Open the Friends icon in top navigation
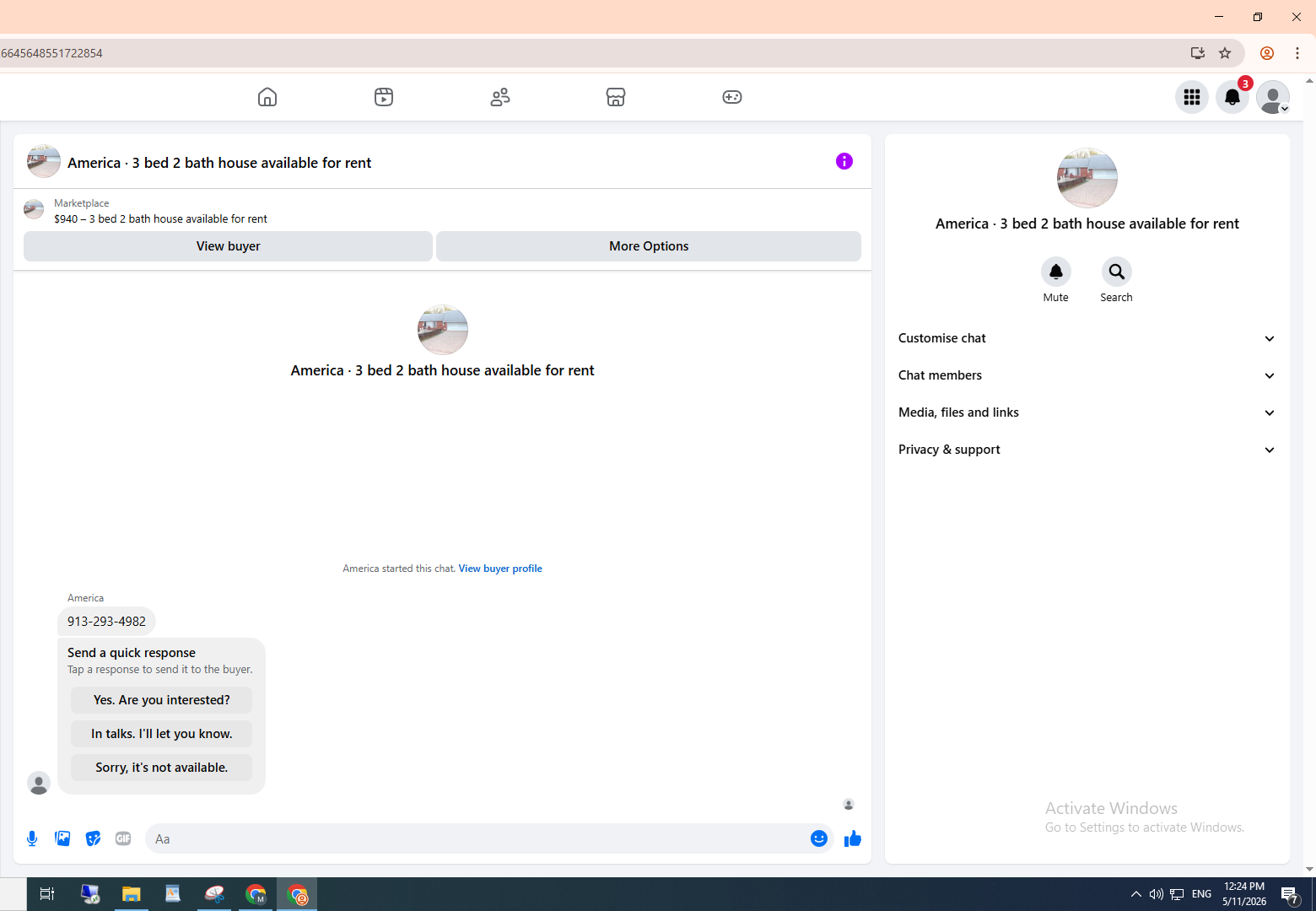The width and height of the screenshot is (1316, 911). click(x=500, y=97)
